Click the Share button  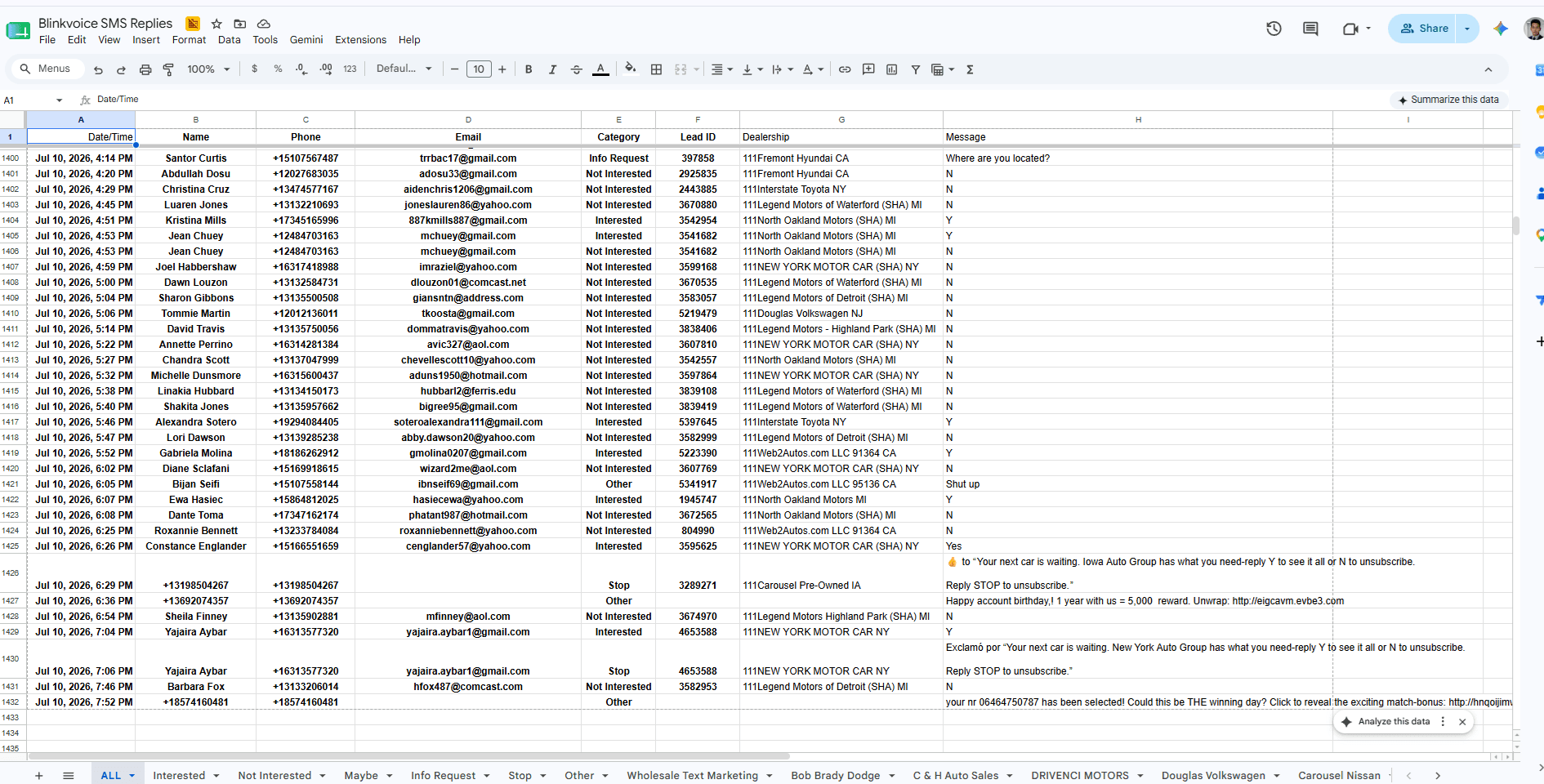[x=1424, y=29]
